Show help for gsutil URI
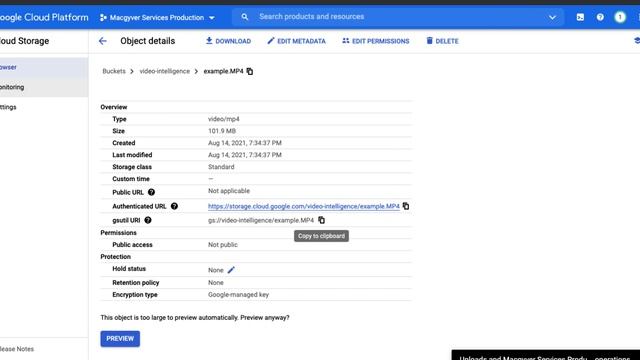 (x=148, y=220)
